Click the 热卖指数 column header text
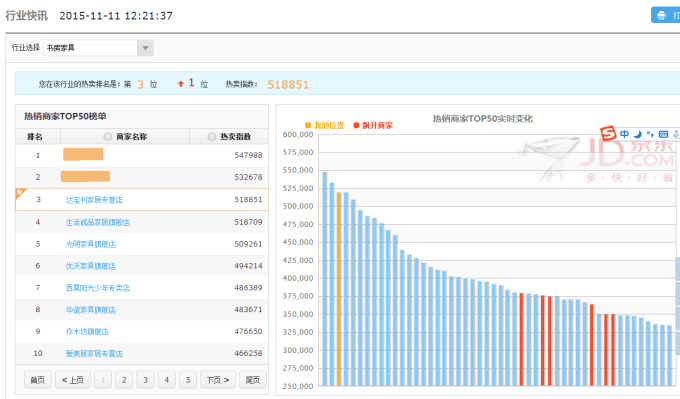Viewport: 680px width, 399px height. tap(235, 137)
